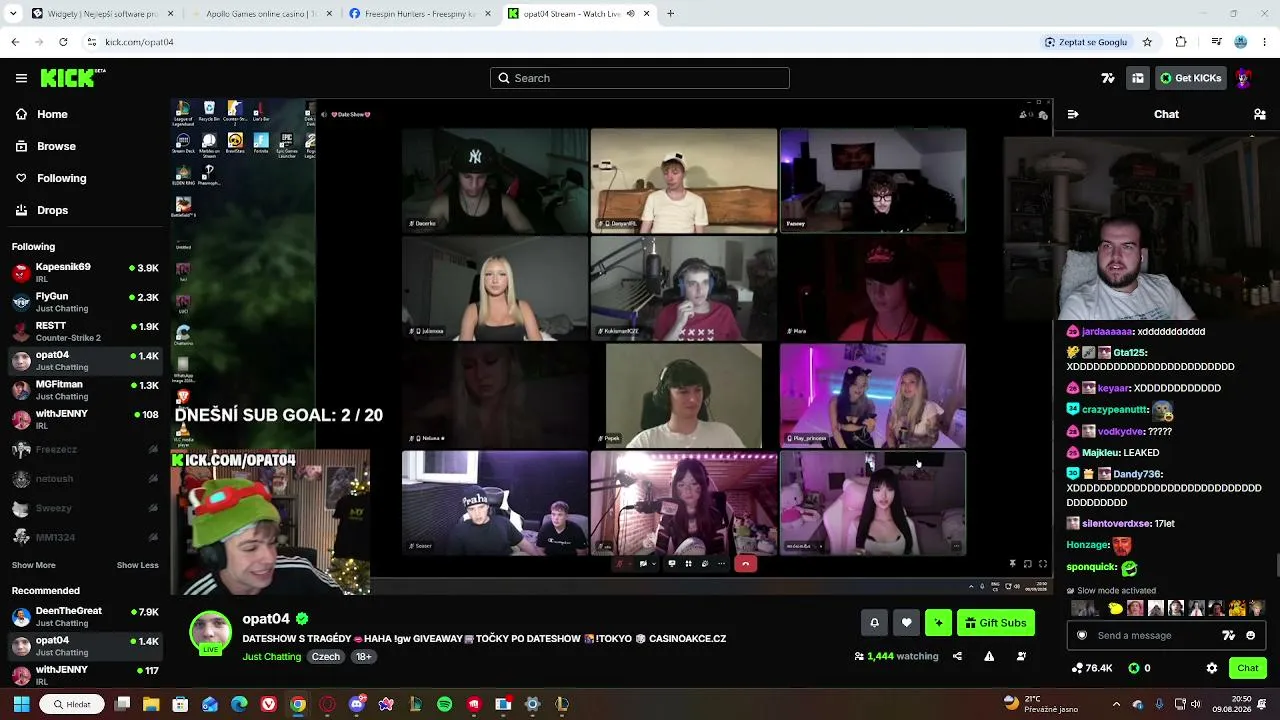Open the Chrome three-dot menu
The width and height of the screenshot is (1280, 720).
tap(1265, 42)
